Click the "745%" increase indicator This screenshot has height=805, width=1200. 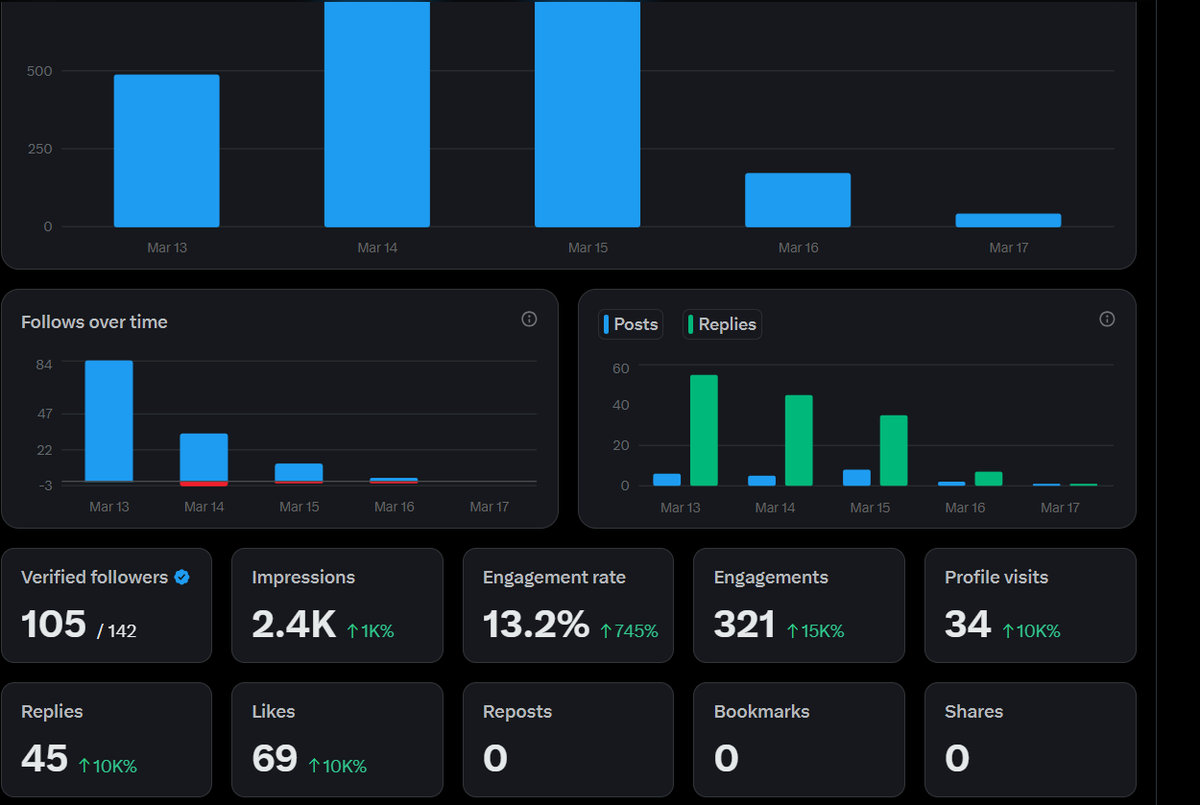click(629, 631)
